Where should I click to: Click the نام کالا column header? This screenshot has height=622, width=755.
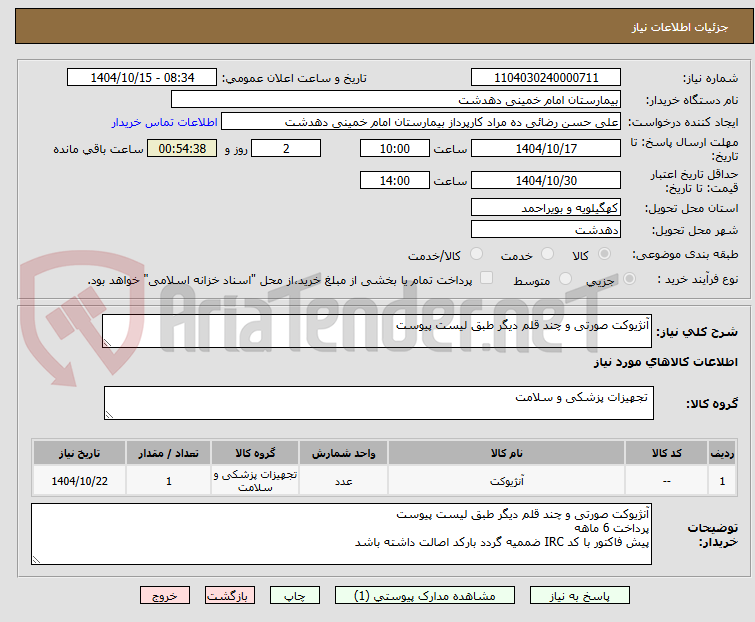coord(507,453)
